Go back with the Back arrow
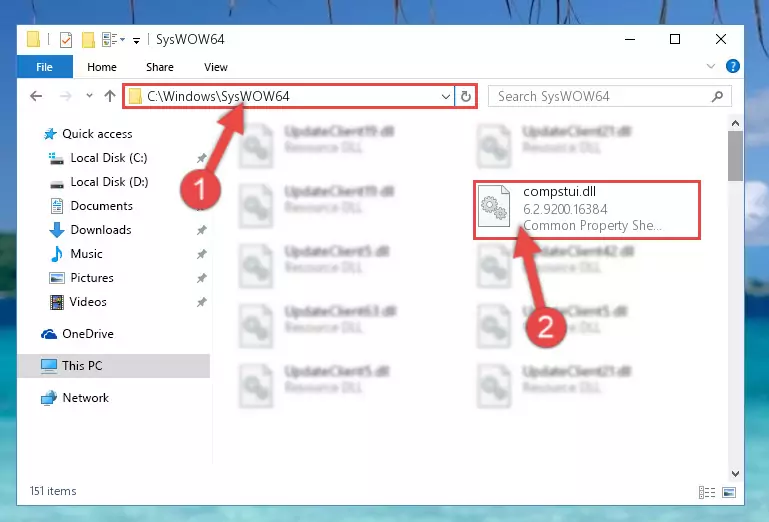The width and height of the screenshot is (769, 522). (x=36, y=96)
